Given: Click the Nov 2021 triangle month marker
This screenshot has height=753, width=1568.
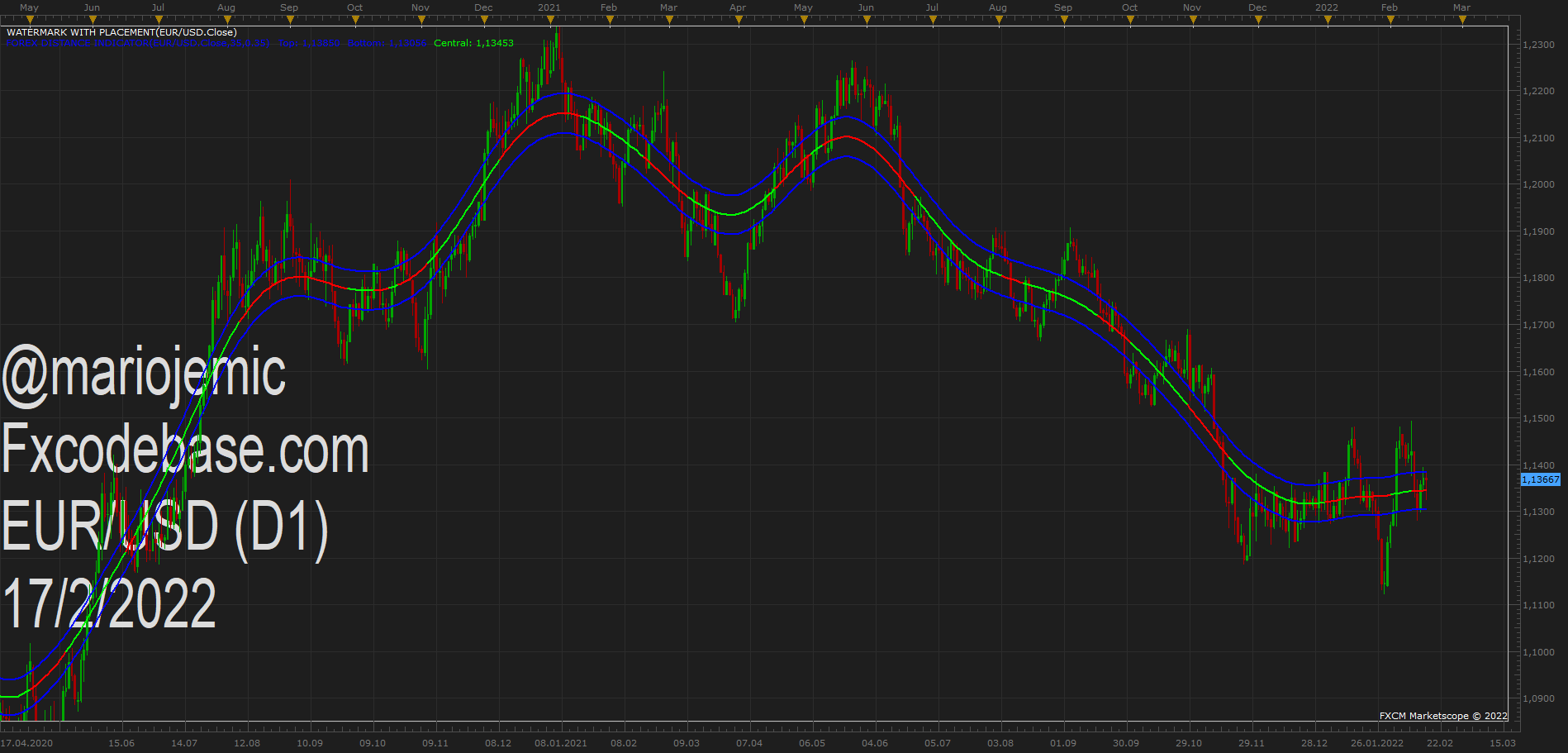Looking at the screenshot, I should coord(1193,20).
